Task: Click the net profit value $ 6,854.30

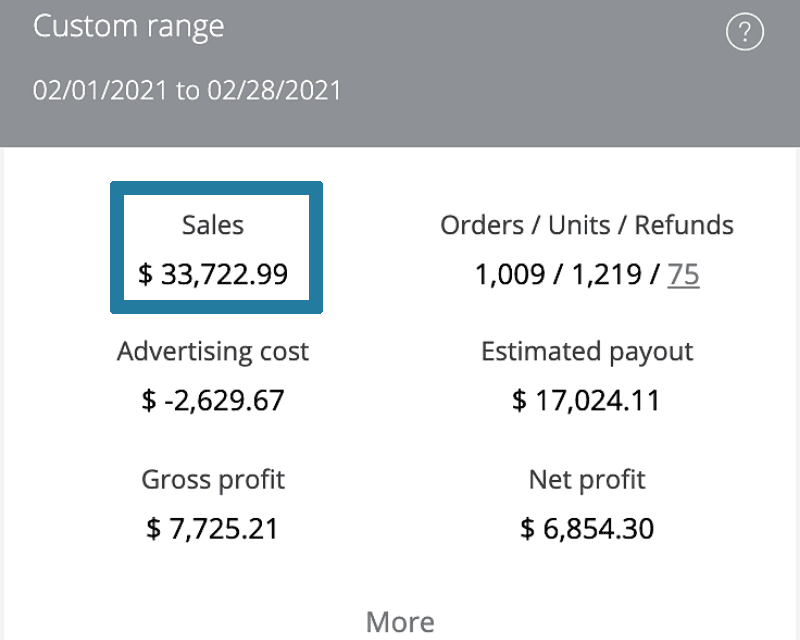Action: coord(587,529)
